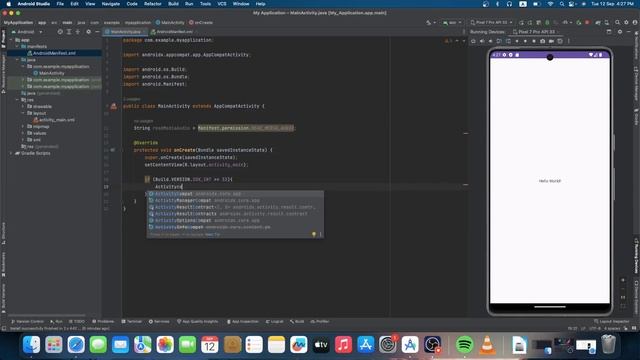Click the lightbulb icon in completion popup
Image resolution: width=640 pixels, height=360 pixels.
[x=313, y=234]
